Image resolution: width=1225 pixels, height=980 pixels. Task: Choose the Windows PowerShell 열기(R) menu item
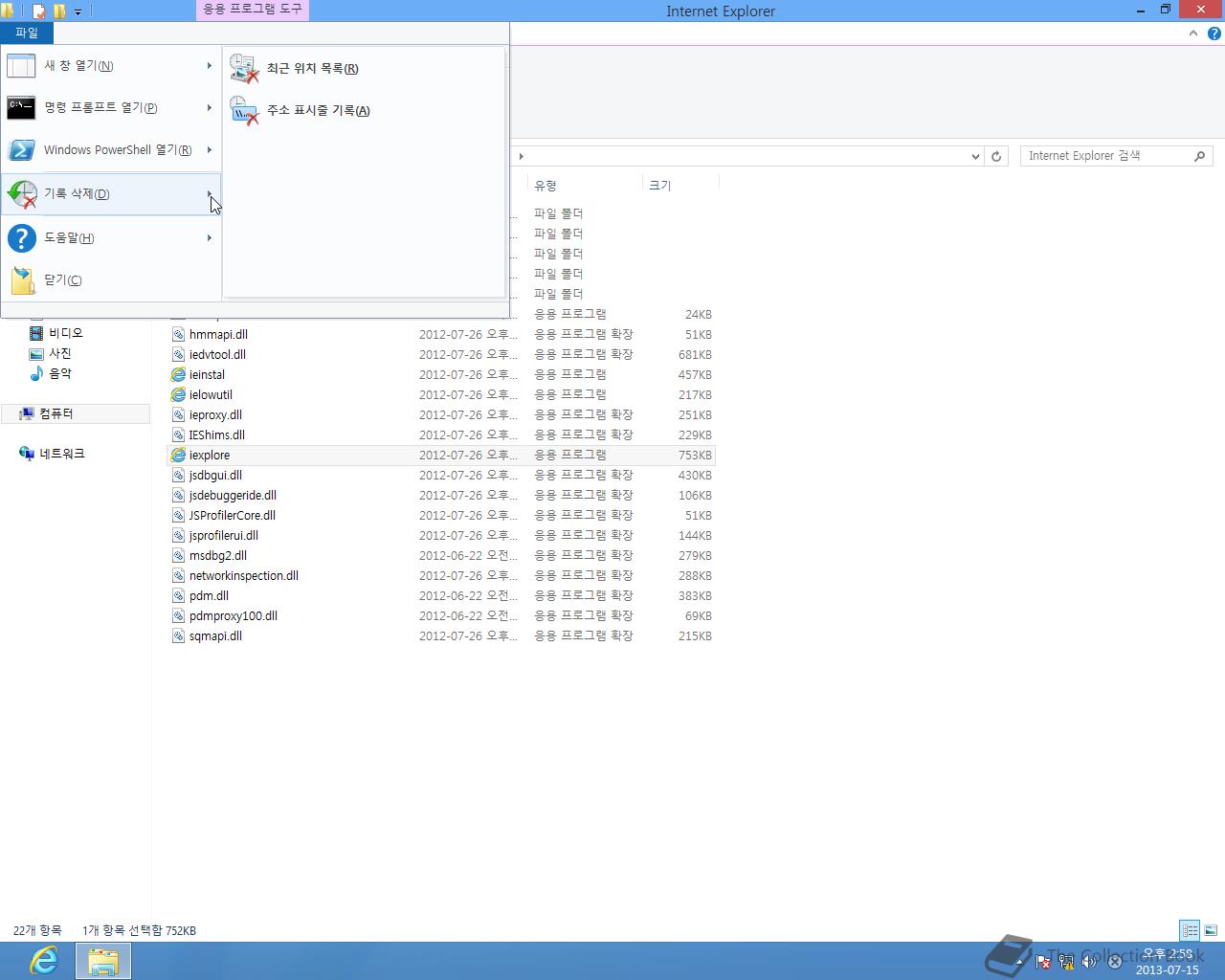[x=111, y=150]
